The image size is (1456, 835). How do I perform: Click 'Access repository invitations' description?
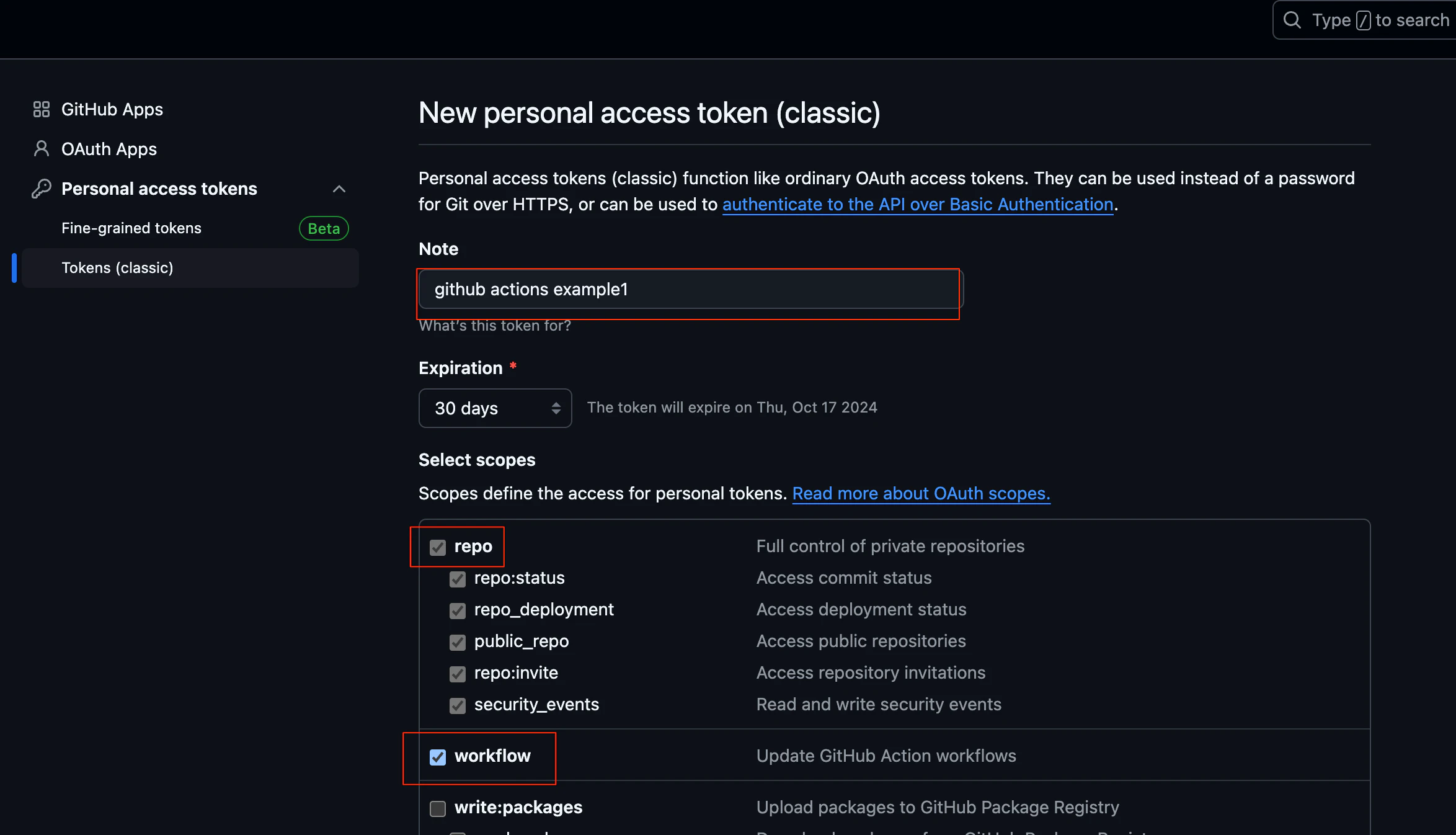coord(871,672)
